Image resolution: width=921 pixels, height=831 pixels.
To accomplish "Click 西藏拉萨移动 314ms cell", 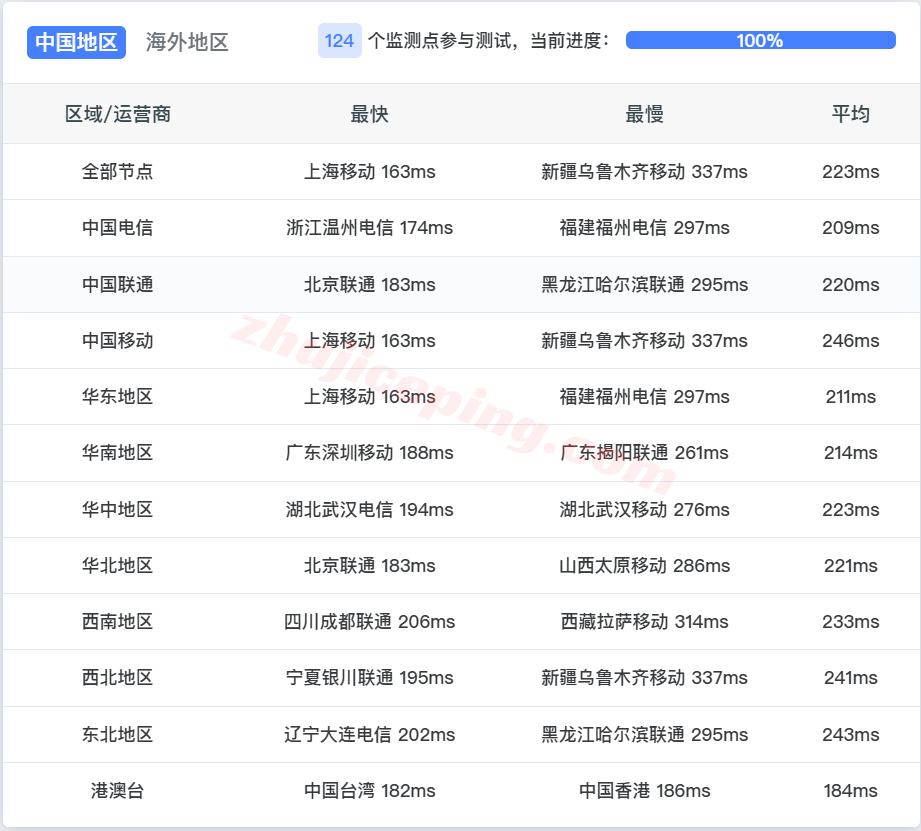I will pos(644,621).
